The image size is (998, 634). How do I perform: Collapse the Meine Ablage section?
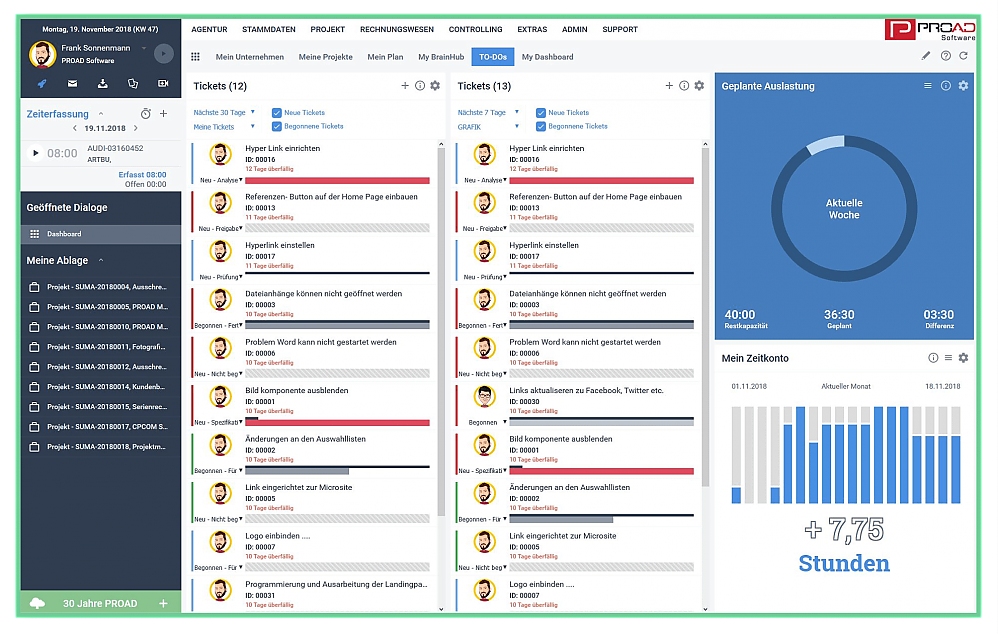pyautogui.click(x=100, y=260)
